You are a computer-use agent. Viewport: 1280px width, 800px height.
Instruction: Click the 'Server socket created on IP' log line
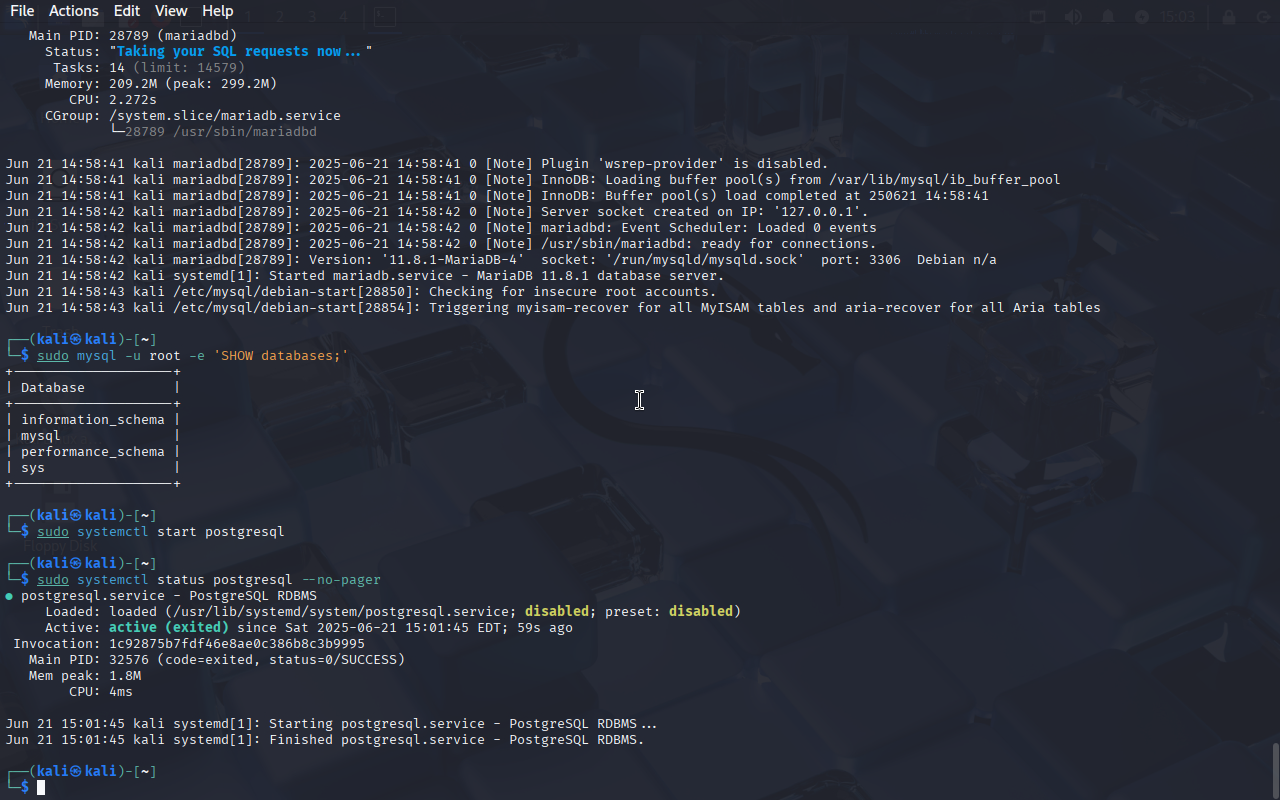pos(437,212)
